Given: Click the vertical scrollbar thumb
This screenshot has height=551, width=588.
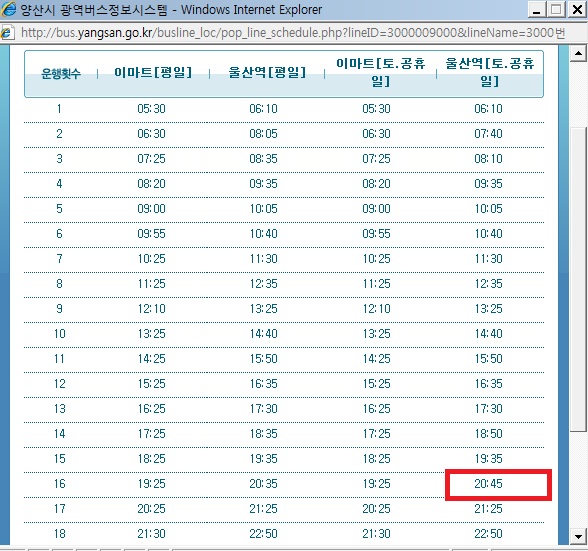Looking at the screenshot, I should pyautogui.click(x=578, y=279).
